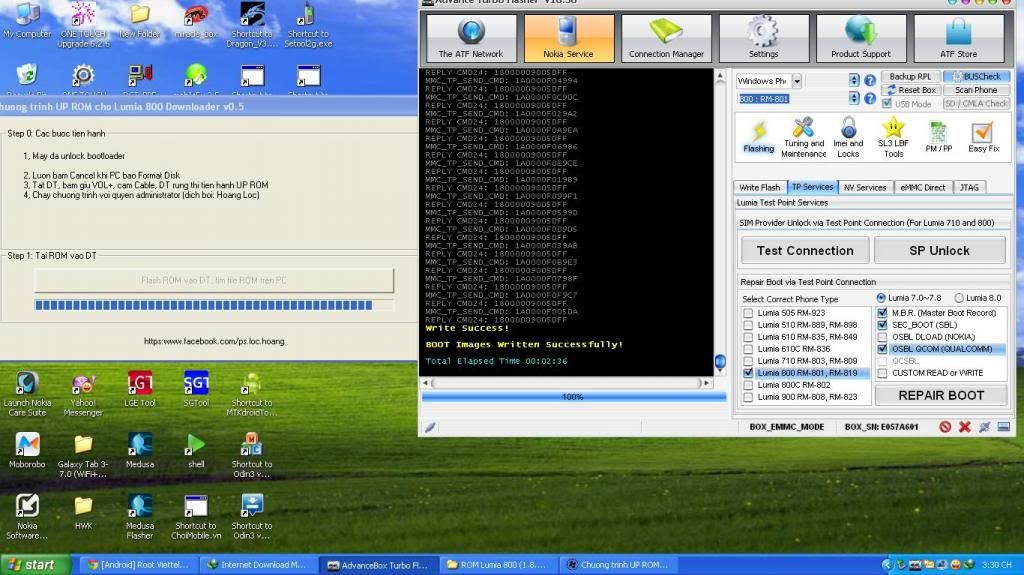Switch to JTAG tab
This screenshot has width=1024, height=575.
(x=969, y=188)
